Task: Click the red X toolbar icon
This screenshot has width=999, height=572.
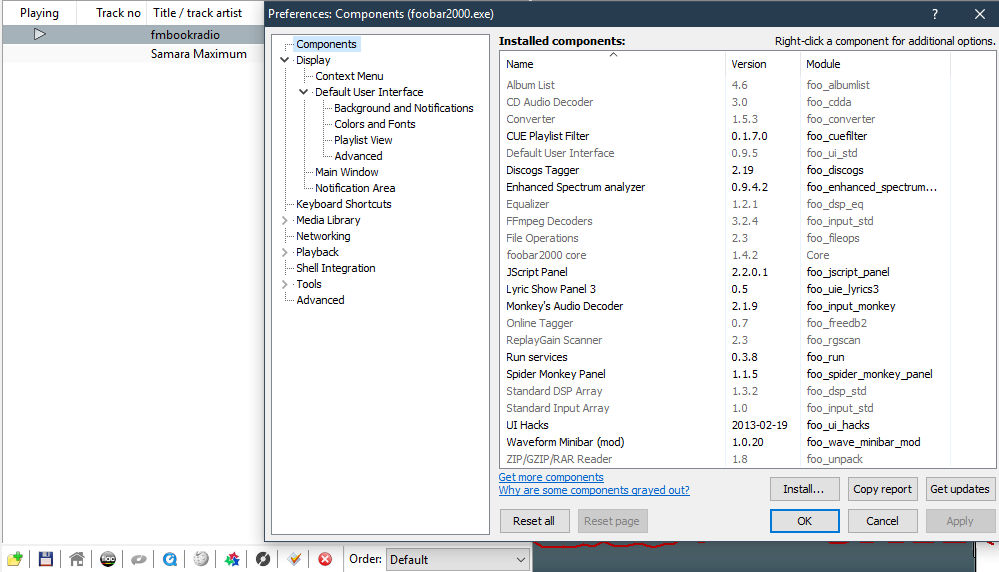Action: pyautogui.click(x=325, y=559)
